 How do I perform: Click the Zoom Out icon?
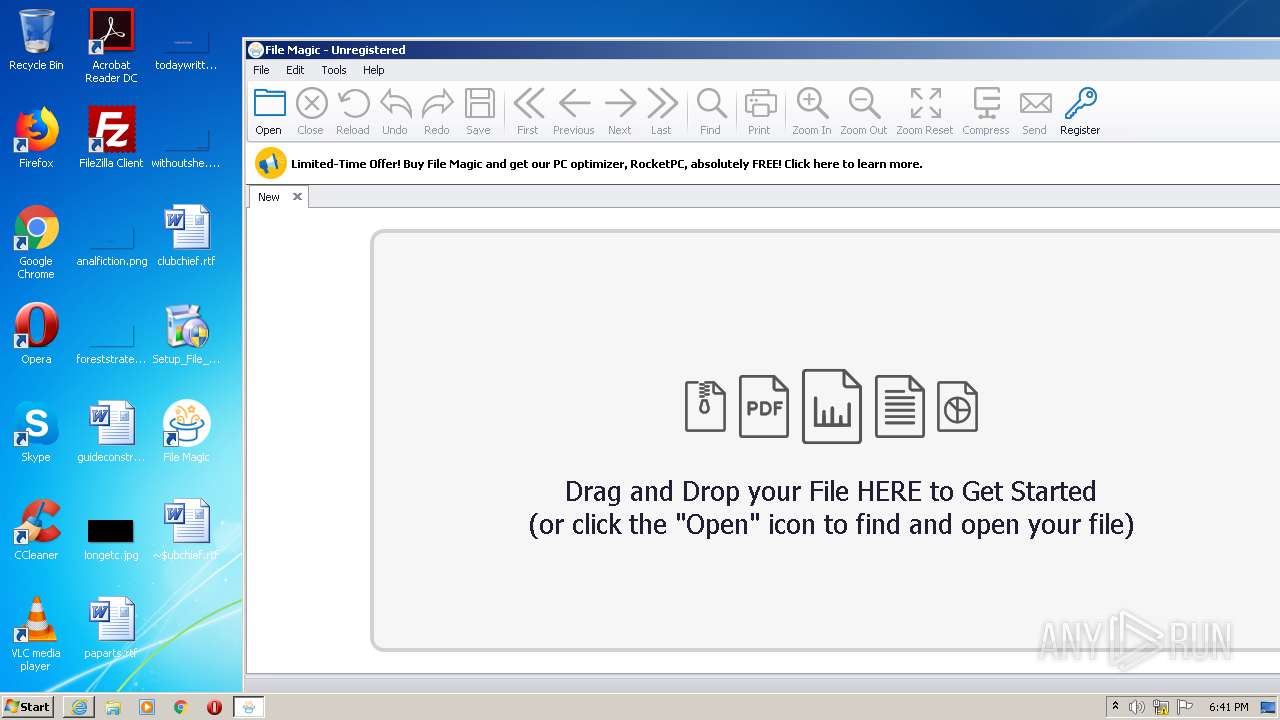(x=864, y=104)
